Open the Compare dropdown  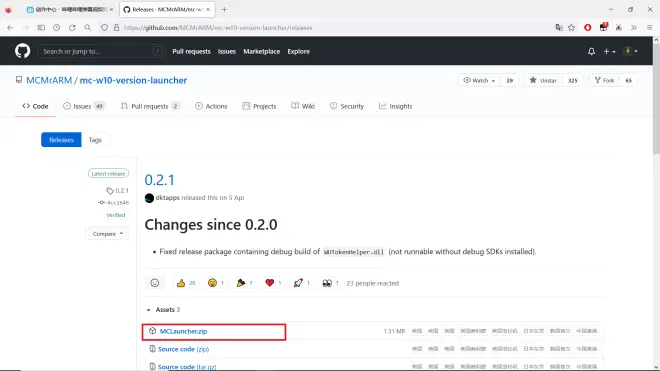[x=107, y=234]
